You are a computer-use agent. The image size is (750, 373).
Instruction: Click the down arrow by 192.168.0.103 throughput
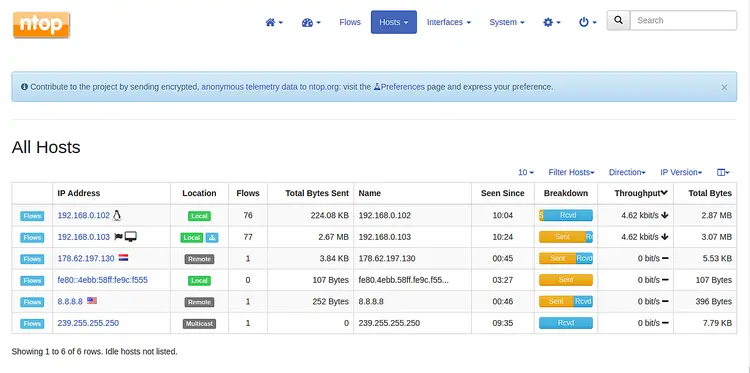(665, 237)
